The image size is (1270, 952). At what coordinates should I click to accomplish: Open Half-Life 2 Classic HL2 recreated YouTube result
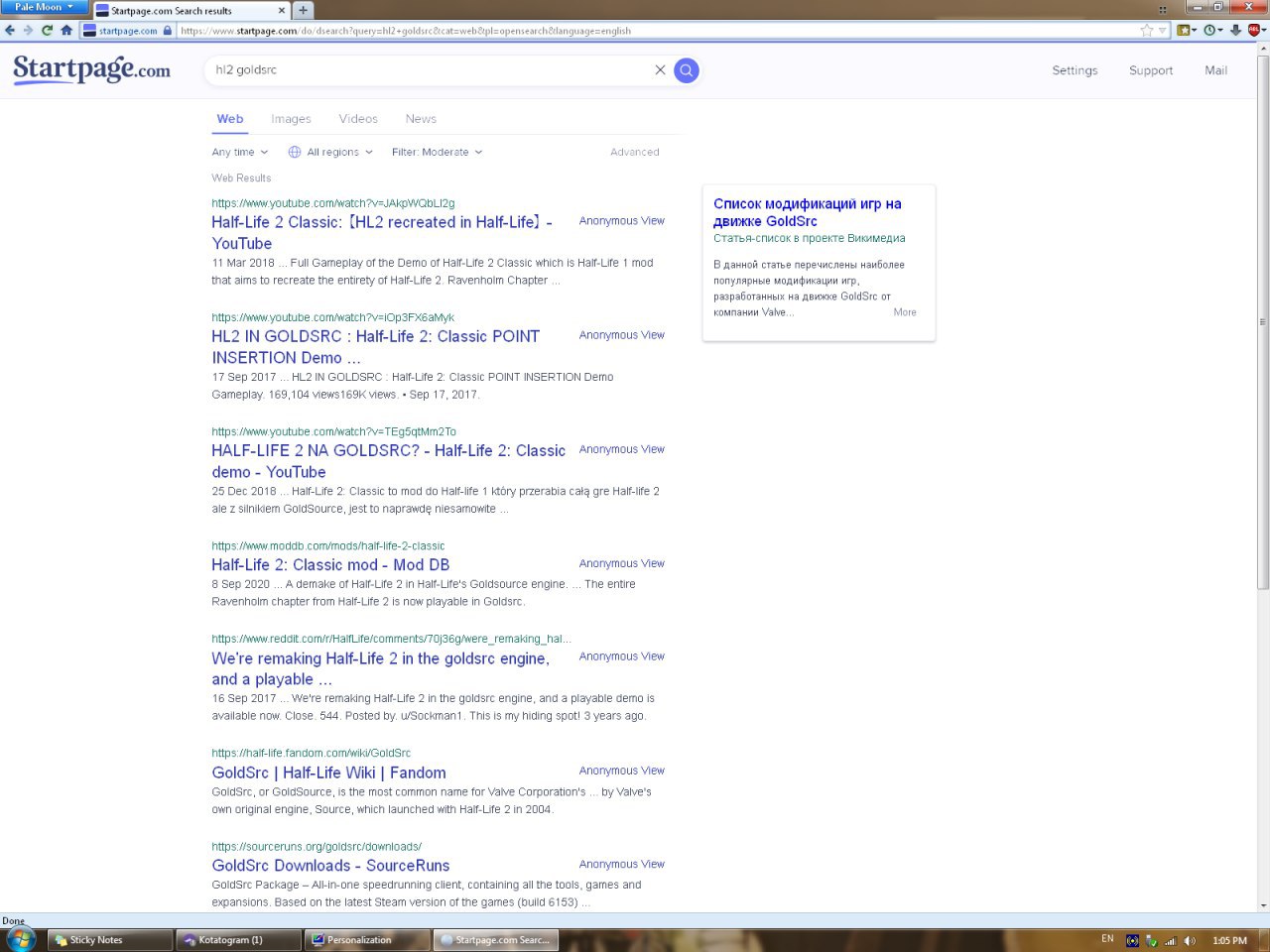tap(382, 232)
